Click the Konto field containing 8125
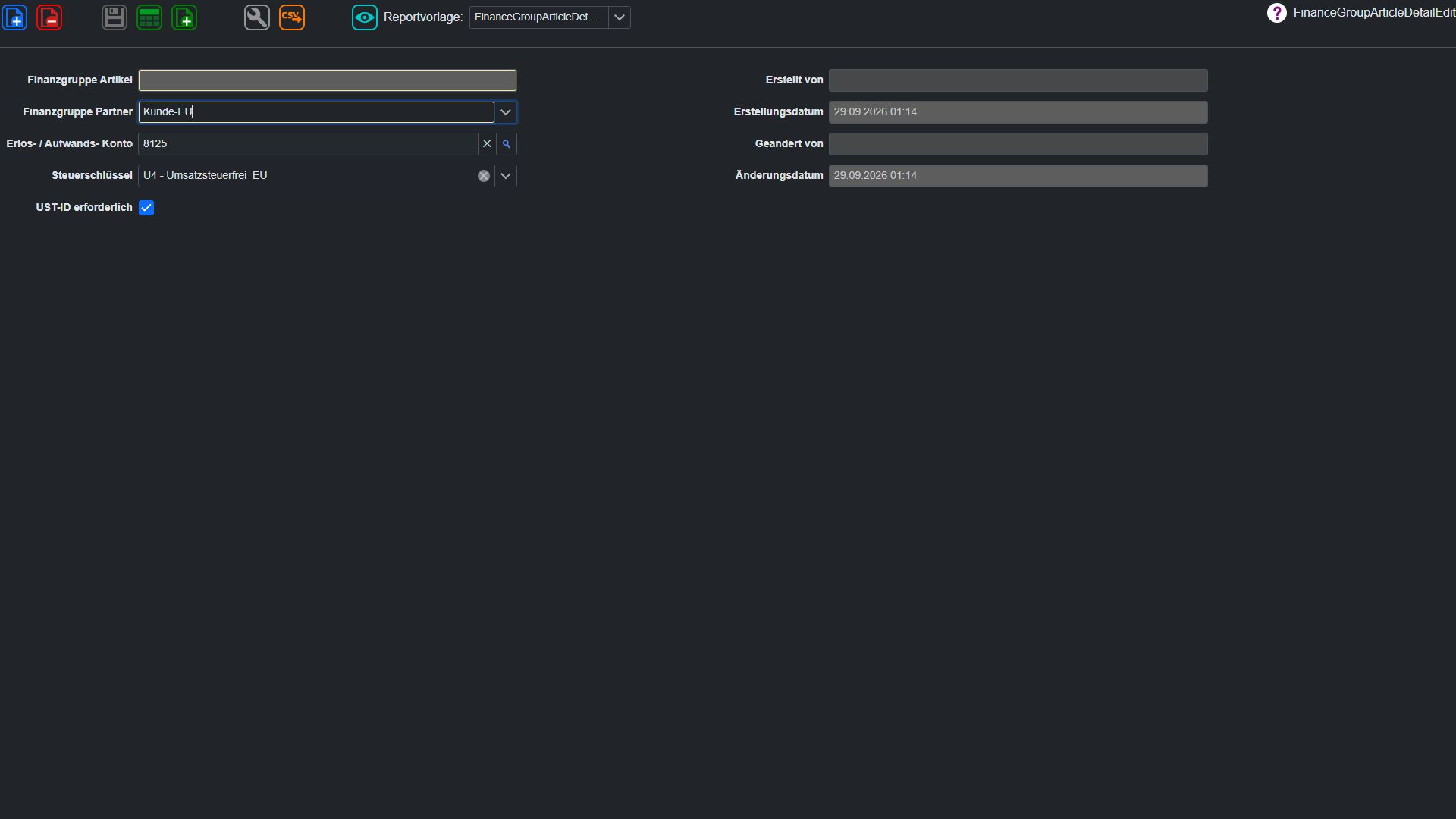The image size is (1456, 819). click(x=308, y=144)
